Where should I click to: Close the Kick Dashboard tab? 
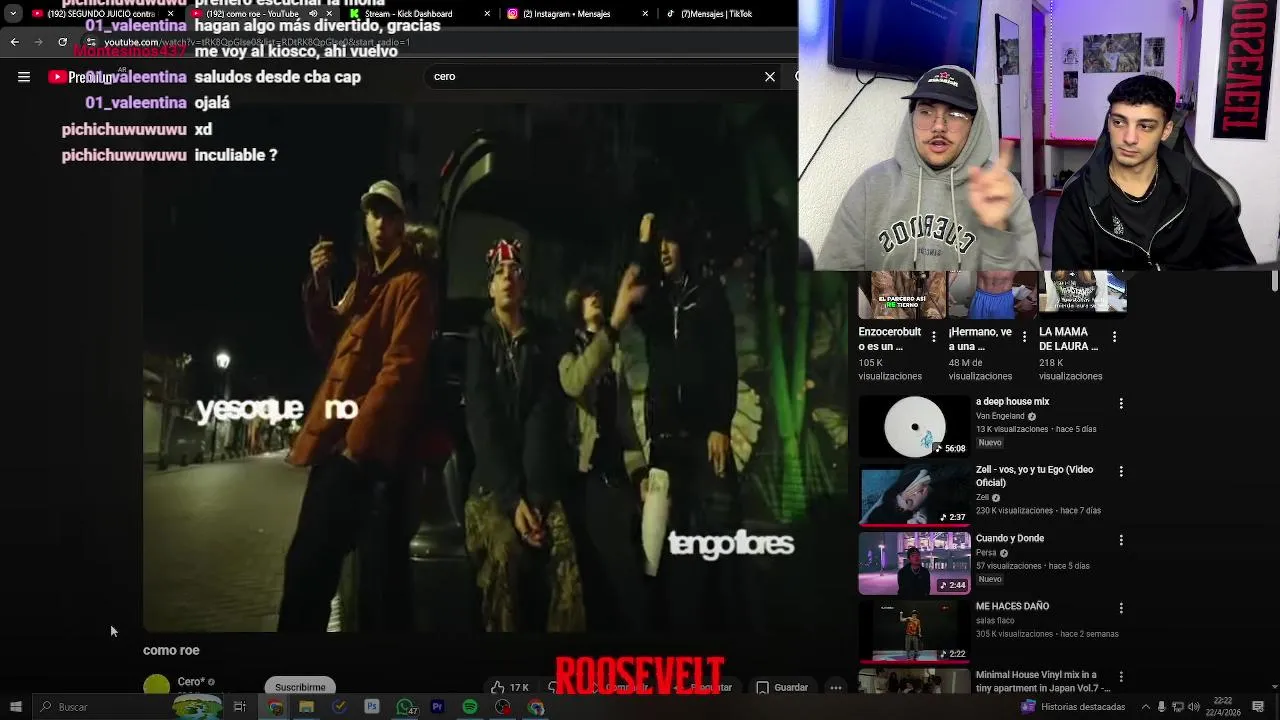487,14
